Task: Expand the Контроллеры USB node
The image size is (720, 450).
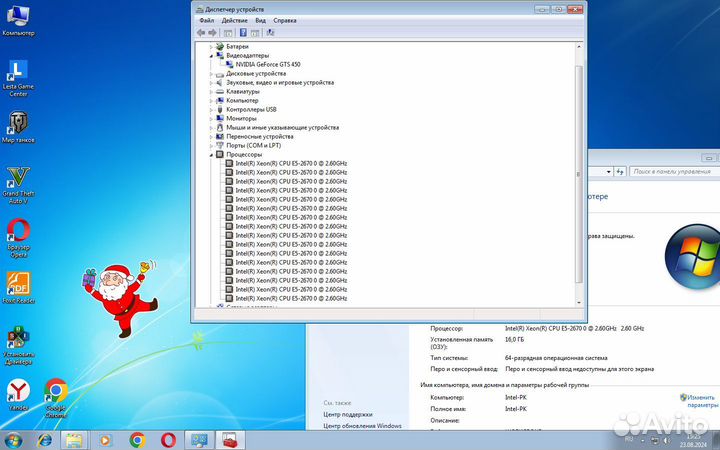Action: point(212,109)
